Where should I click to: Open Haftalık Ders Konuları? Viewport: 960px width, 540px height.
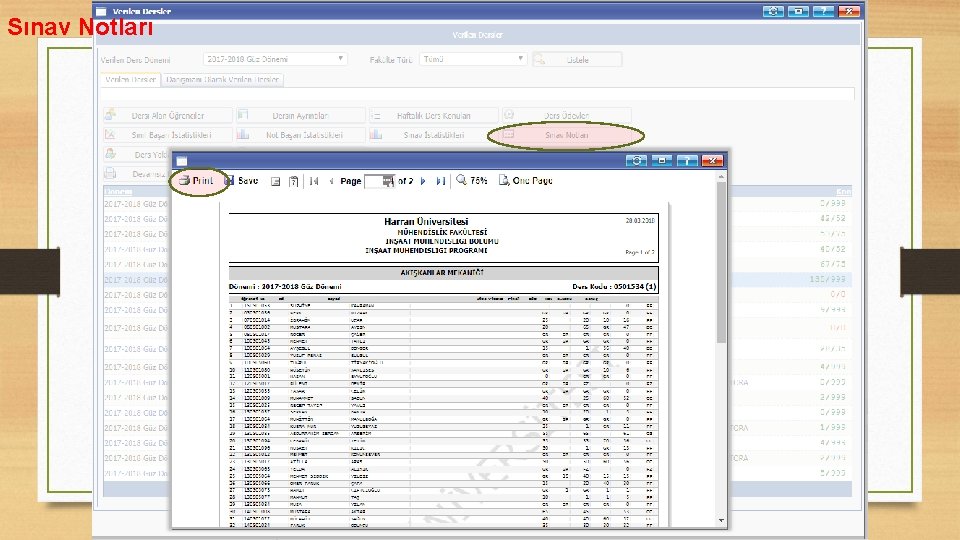433,115
